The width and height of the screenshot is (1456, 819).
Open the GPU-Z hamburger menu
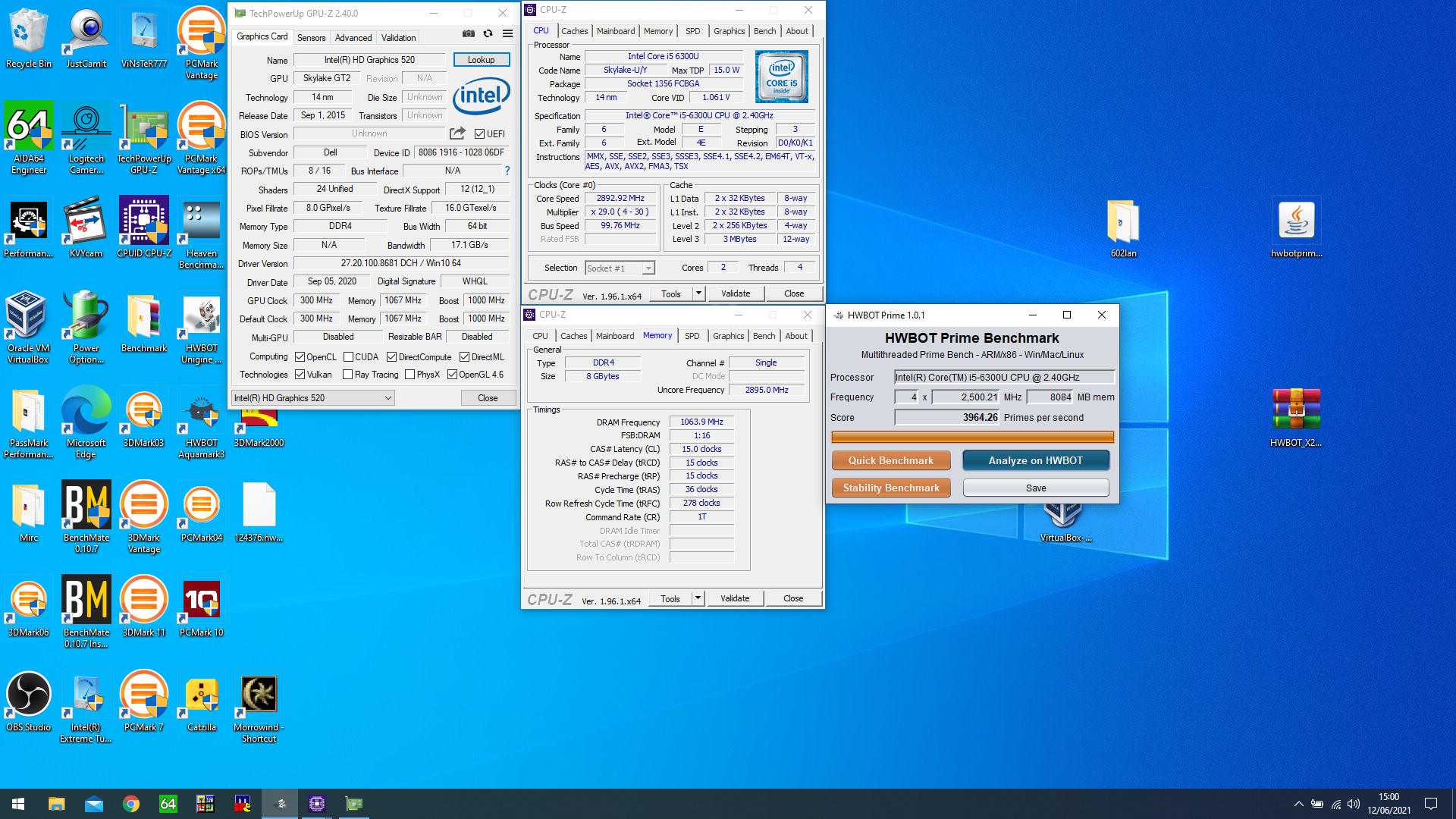507,33
